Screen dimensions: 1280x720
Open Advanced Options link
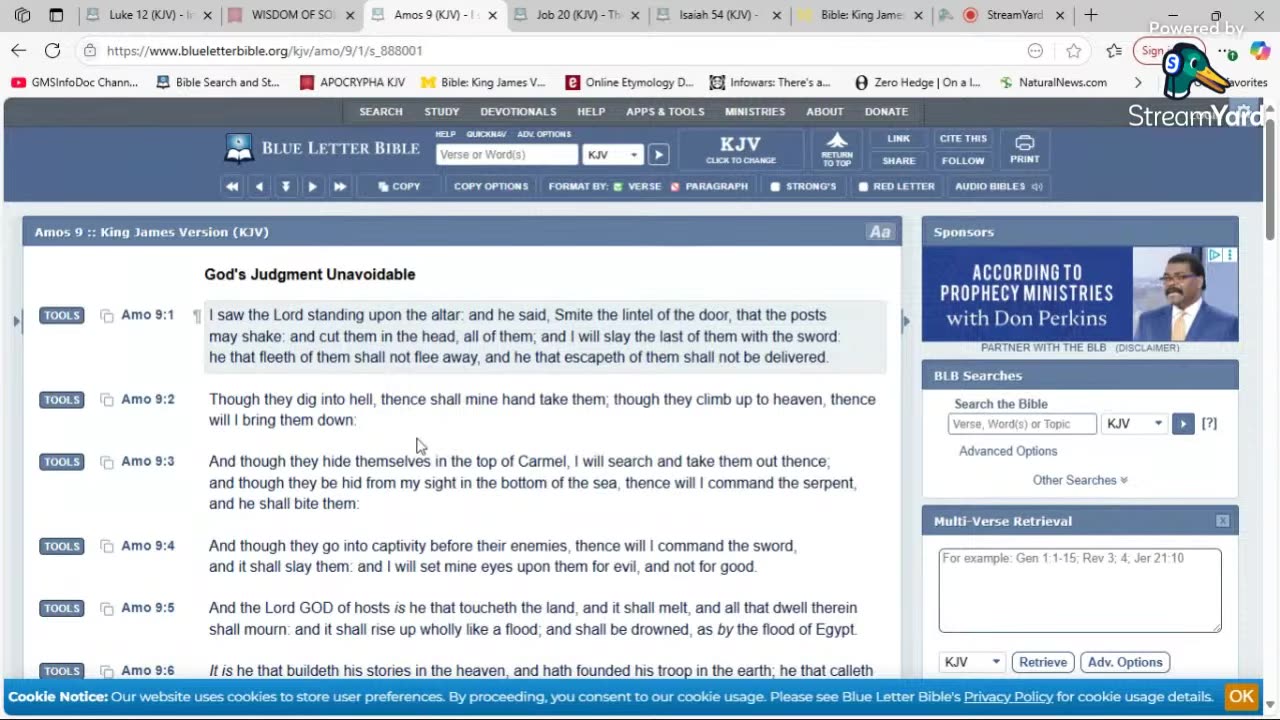coord(1008,451)
